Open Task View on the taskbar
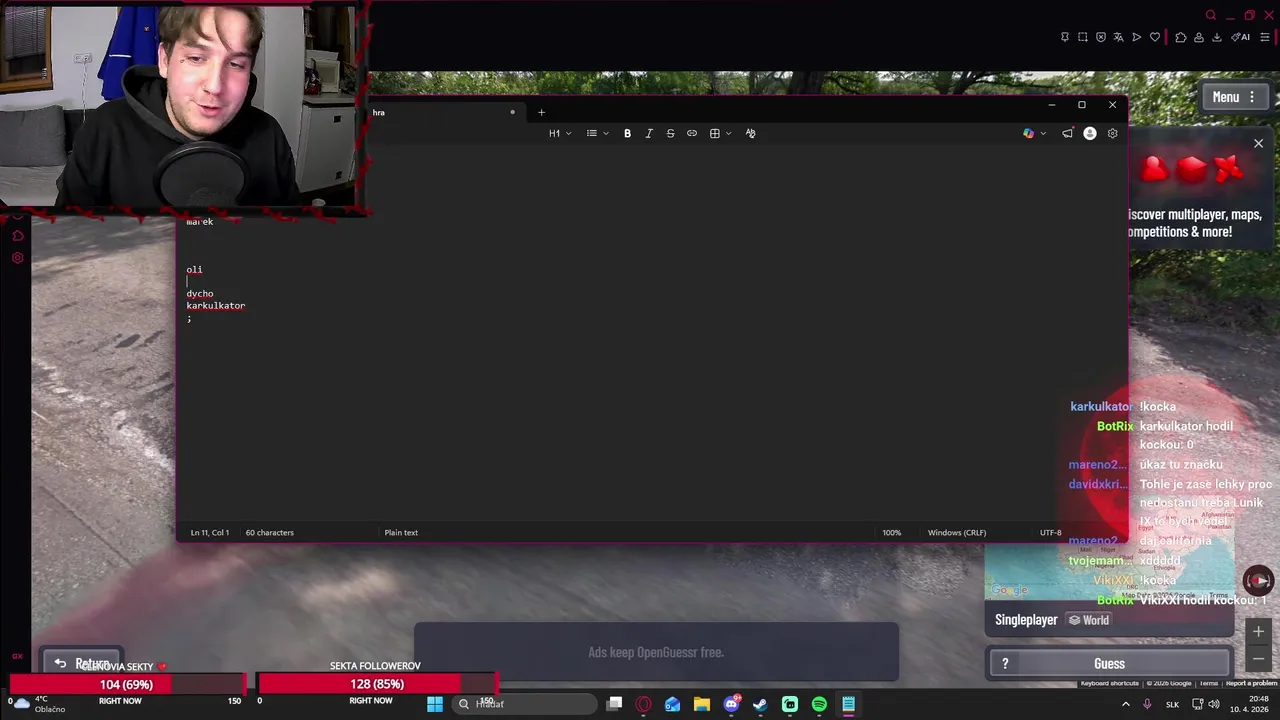The width and height of the screenshot is (1280, 720). click(x=615, y=704)
